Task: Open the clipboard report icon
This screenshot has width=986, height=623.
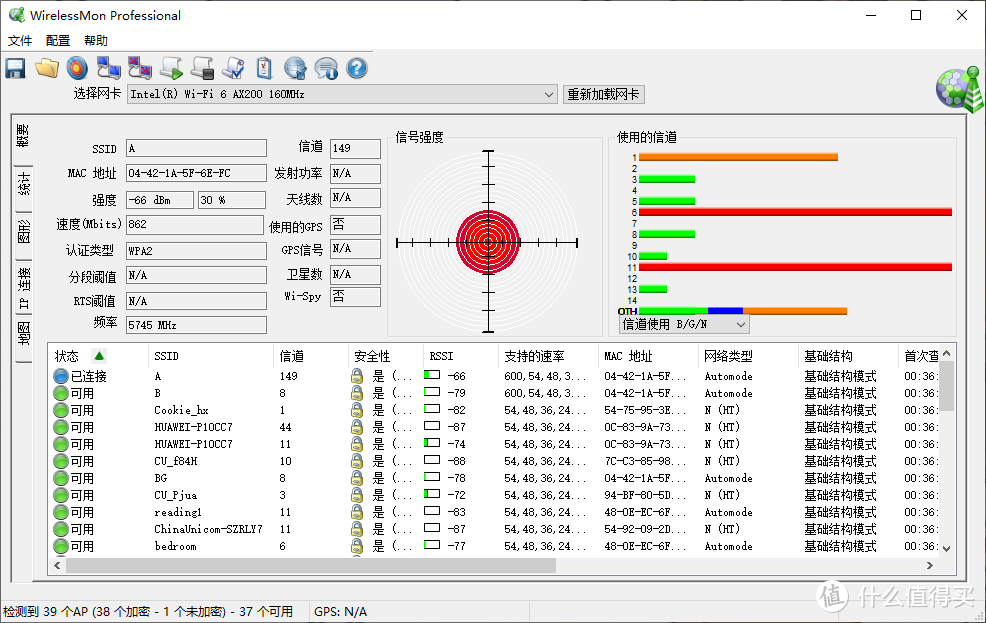Action: coord(264,67)
